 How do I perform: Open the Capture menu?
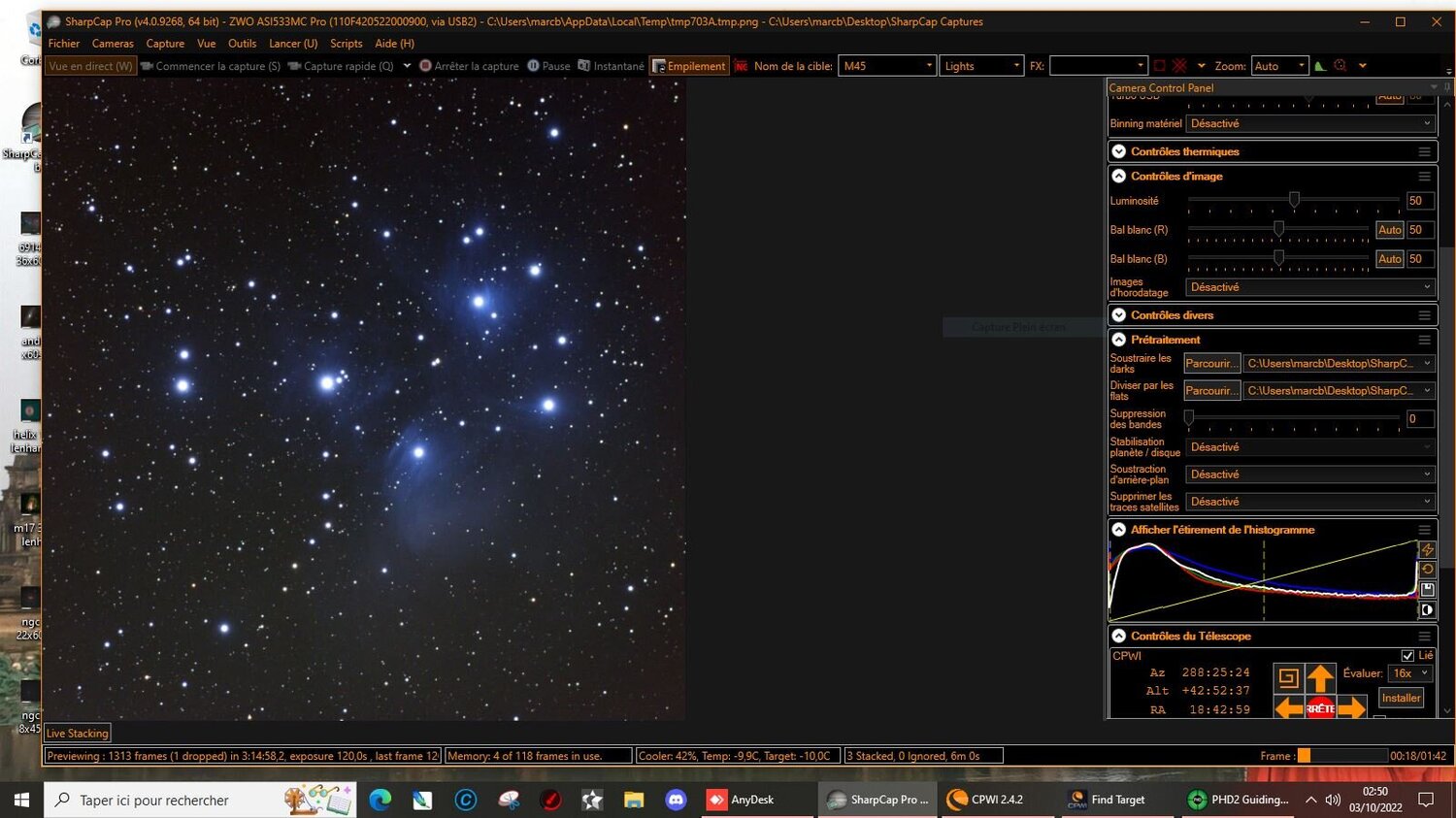pos(165,44)
